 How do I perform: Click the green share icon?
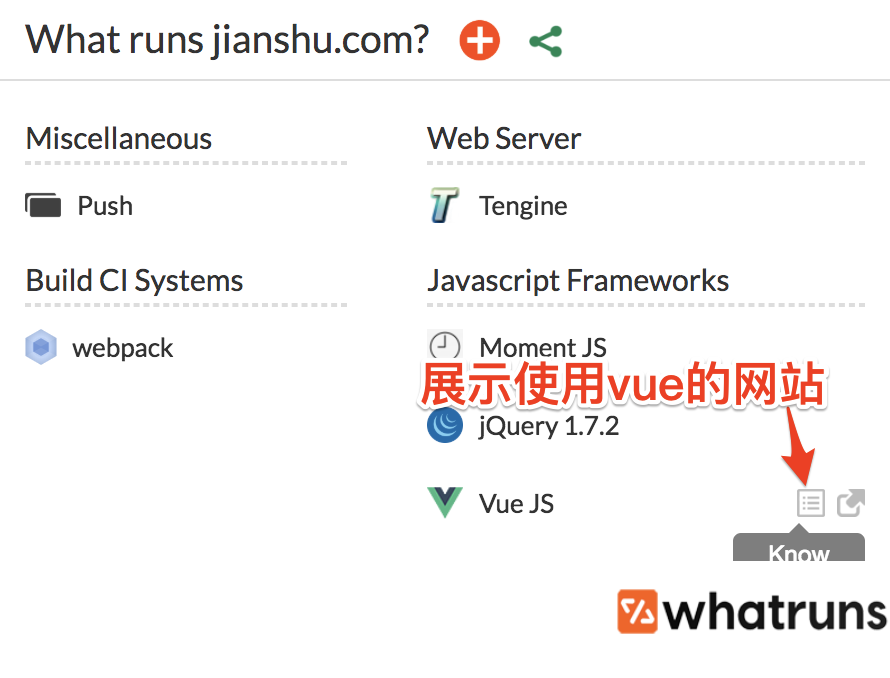pos(545,41)
